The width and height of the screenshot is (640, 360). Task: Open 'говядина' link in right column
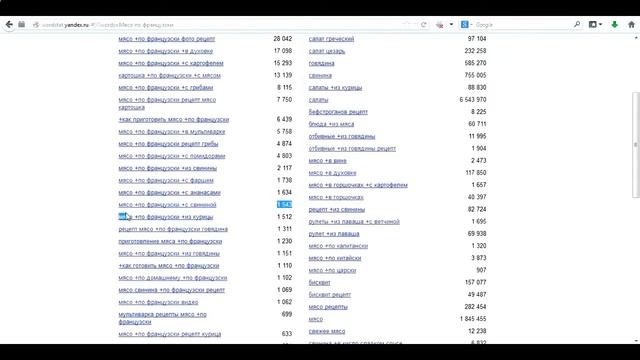[322, 63]
